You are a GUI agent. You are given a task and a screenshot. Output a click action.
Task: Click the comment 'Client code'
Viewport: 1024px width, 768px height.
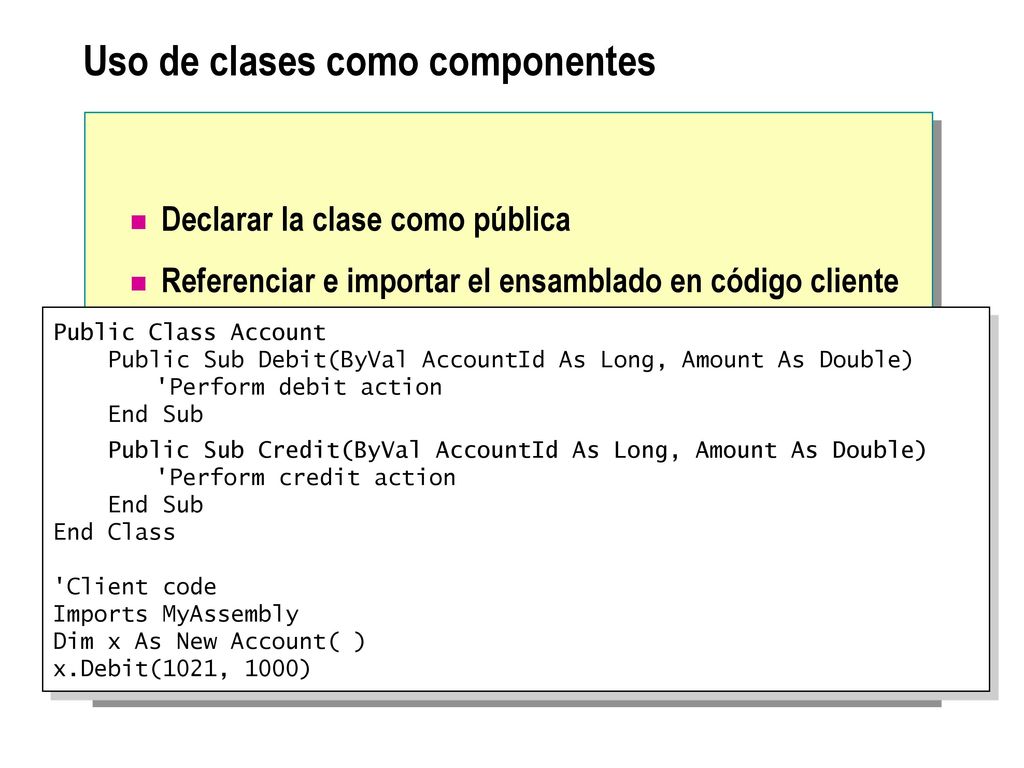(135, 586)
